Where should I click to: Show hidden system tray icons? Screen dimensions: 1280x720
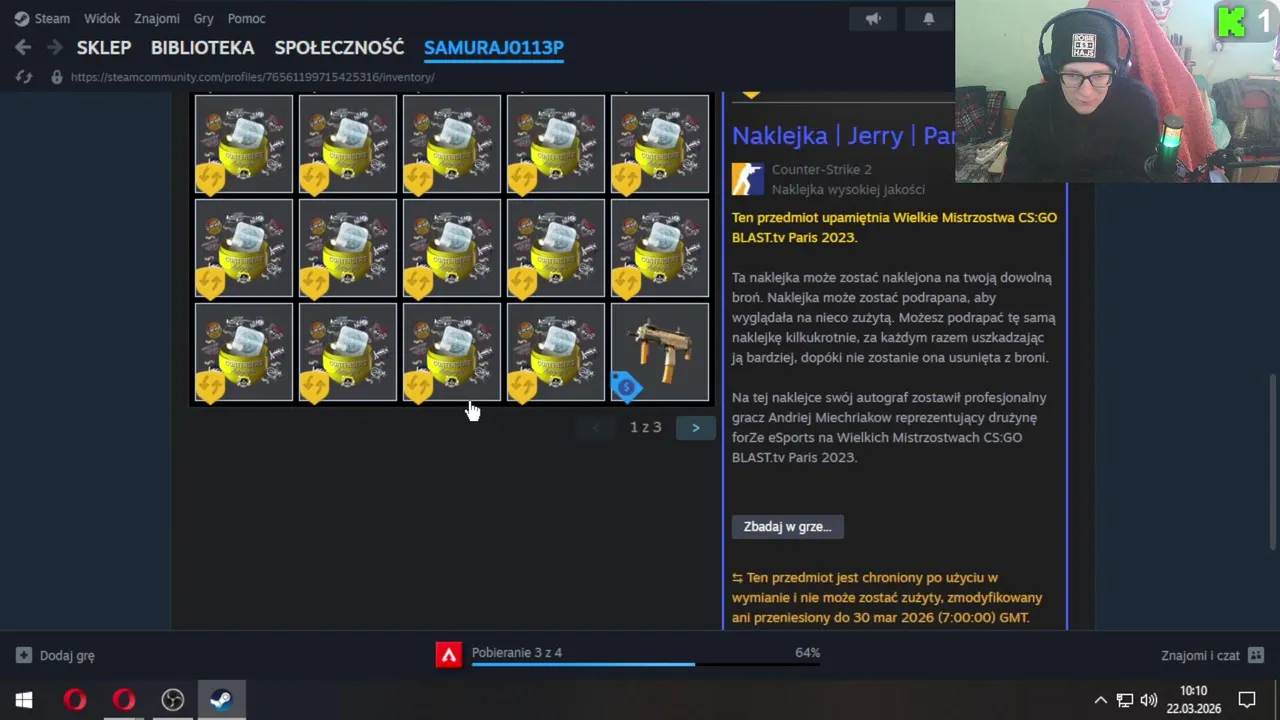[1100, 700]
